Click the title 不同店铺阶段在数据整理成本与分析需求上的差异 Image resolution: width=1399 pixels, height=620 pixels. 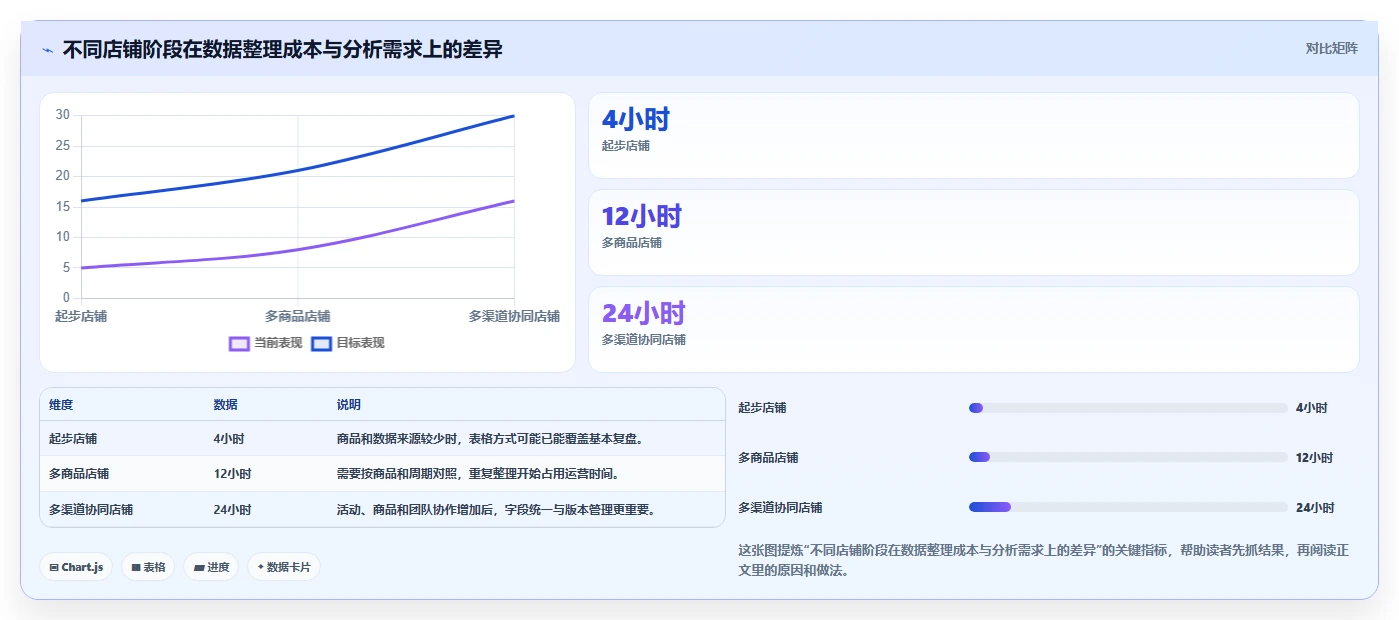[x=282, y=49]
